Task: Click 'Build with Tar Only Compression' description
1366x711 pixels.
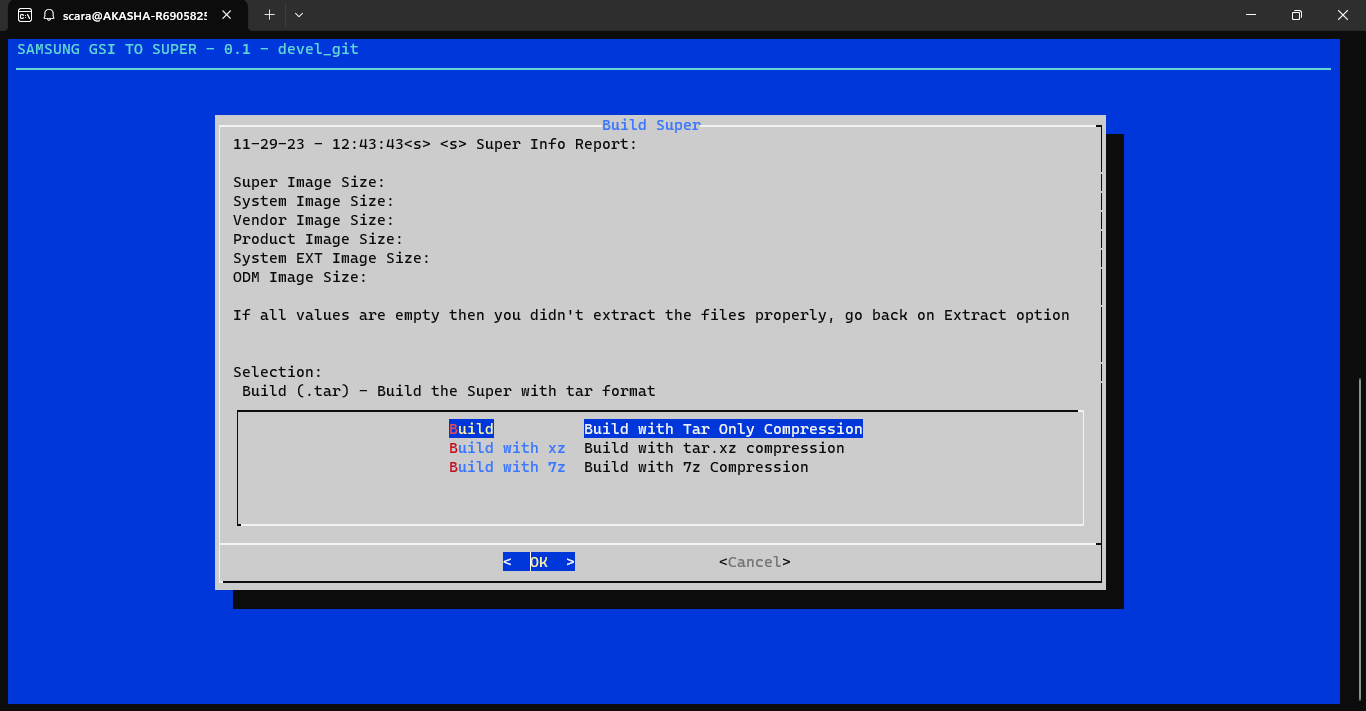Action: coord(723,429)
